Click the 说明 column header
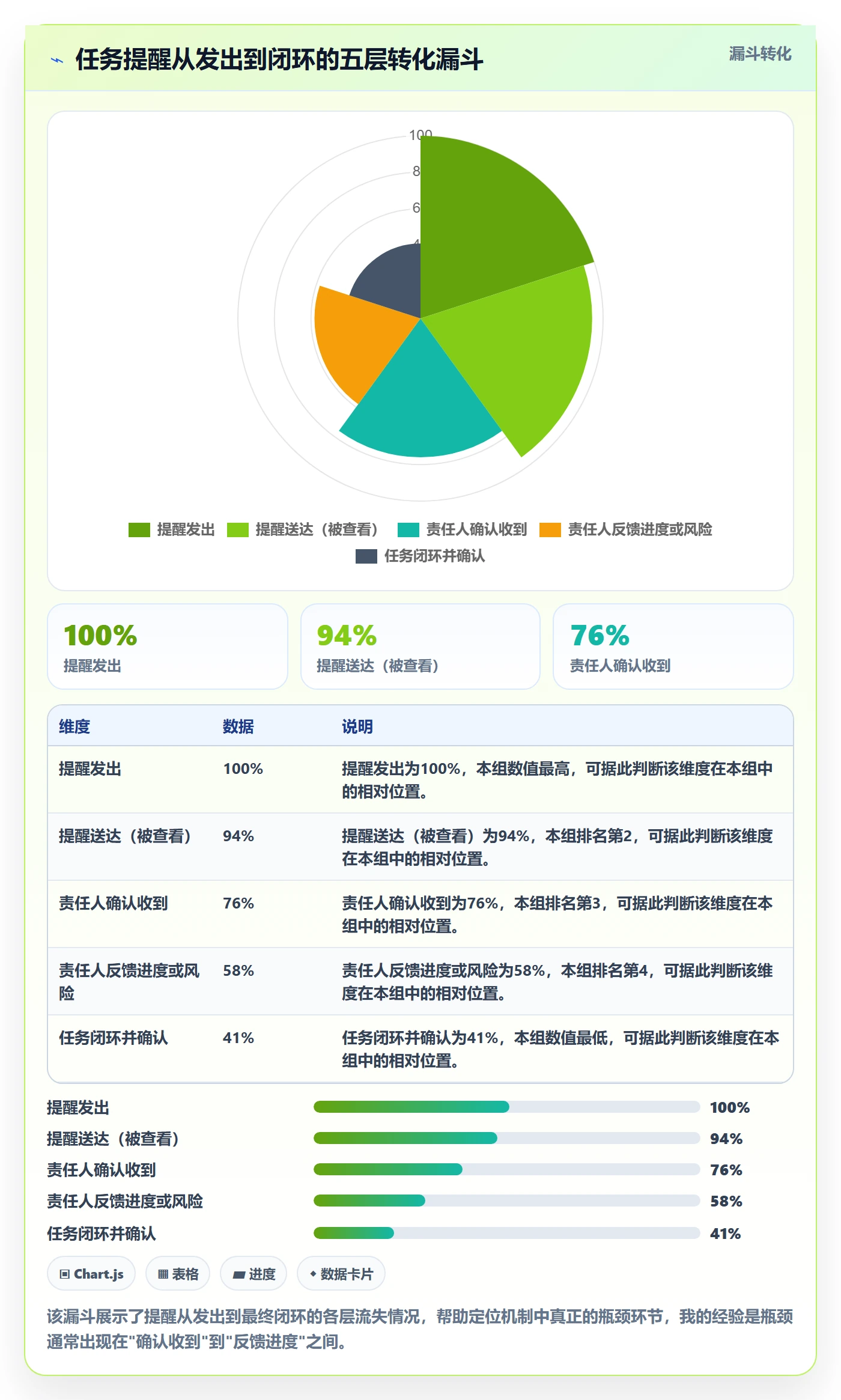This screenshot has width=841, height=1400. (x=357, y=726)
